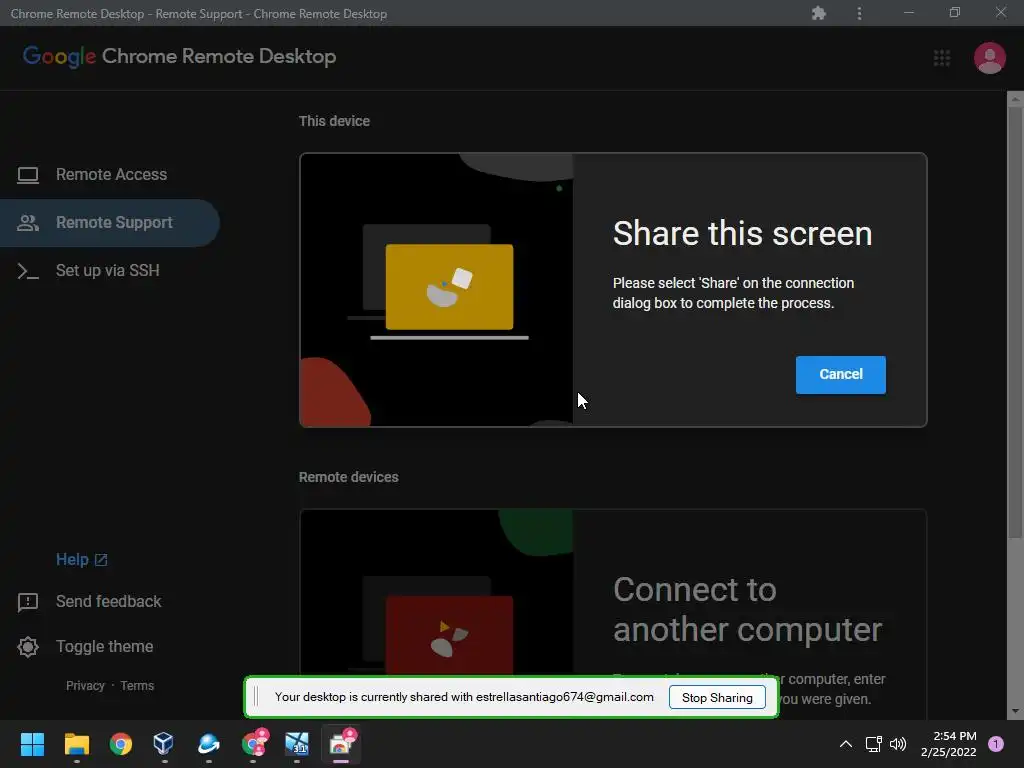The image size is (1024, 768).
Task: Open the Windows 3.1 taskbar app
Action: click(x=297, y=744)
